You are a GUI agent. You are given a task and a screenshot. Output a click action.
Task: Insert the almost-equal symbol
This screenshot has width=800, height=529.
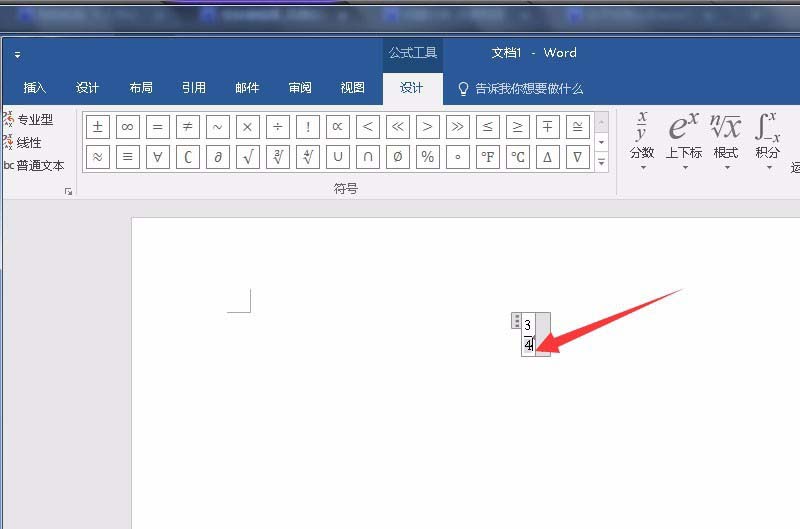(x=97, y=157)
